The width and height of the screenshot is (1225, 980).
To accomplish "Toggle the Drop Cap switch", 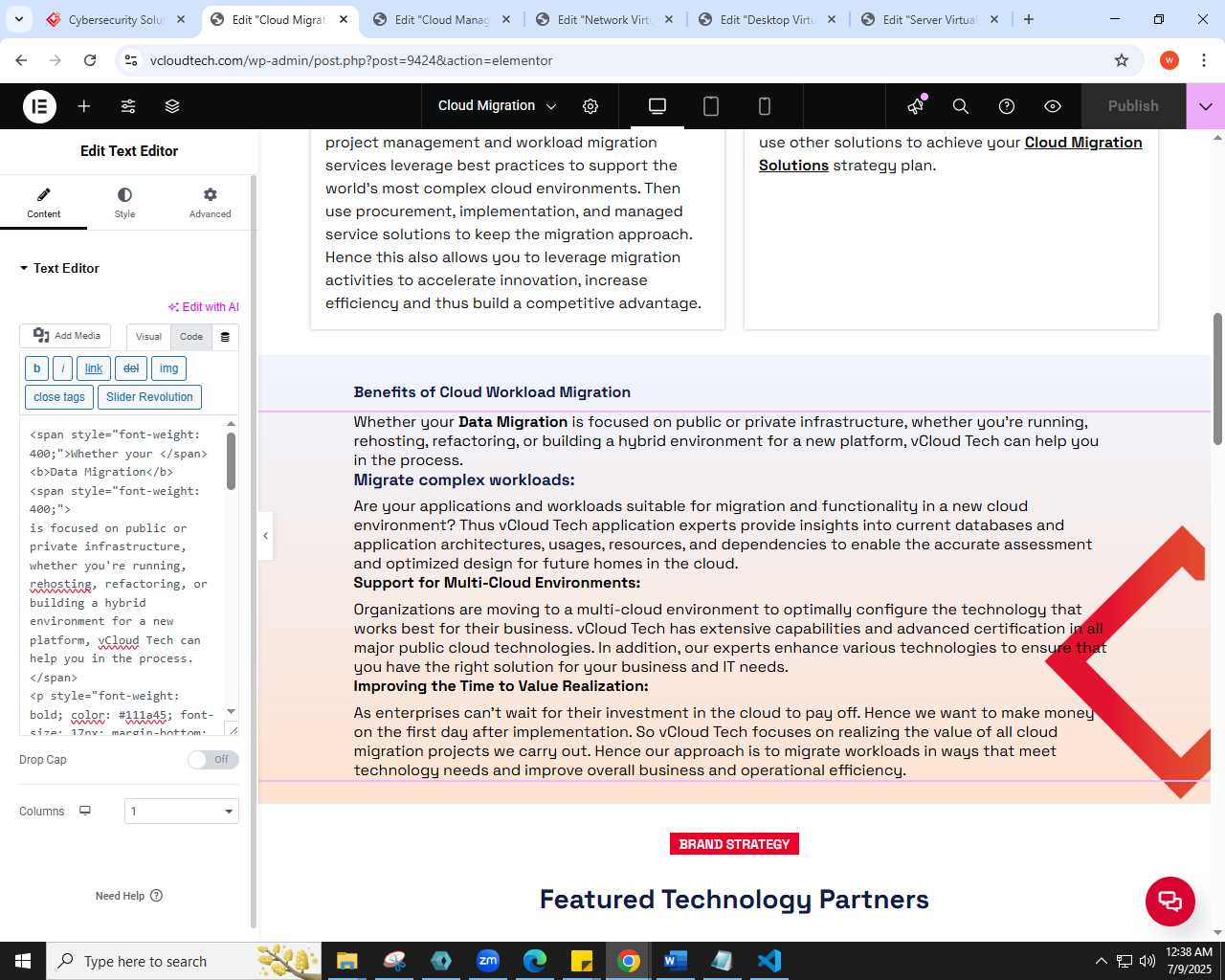I will click(212, 760).
